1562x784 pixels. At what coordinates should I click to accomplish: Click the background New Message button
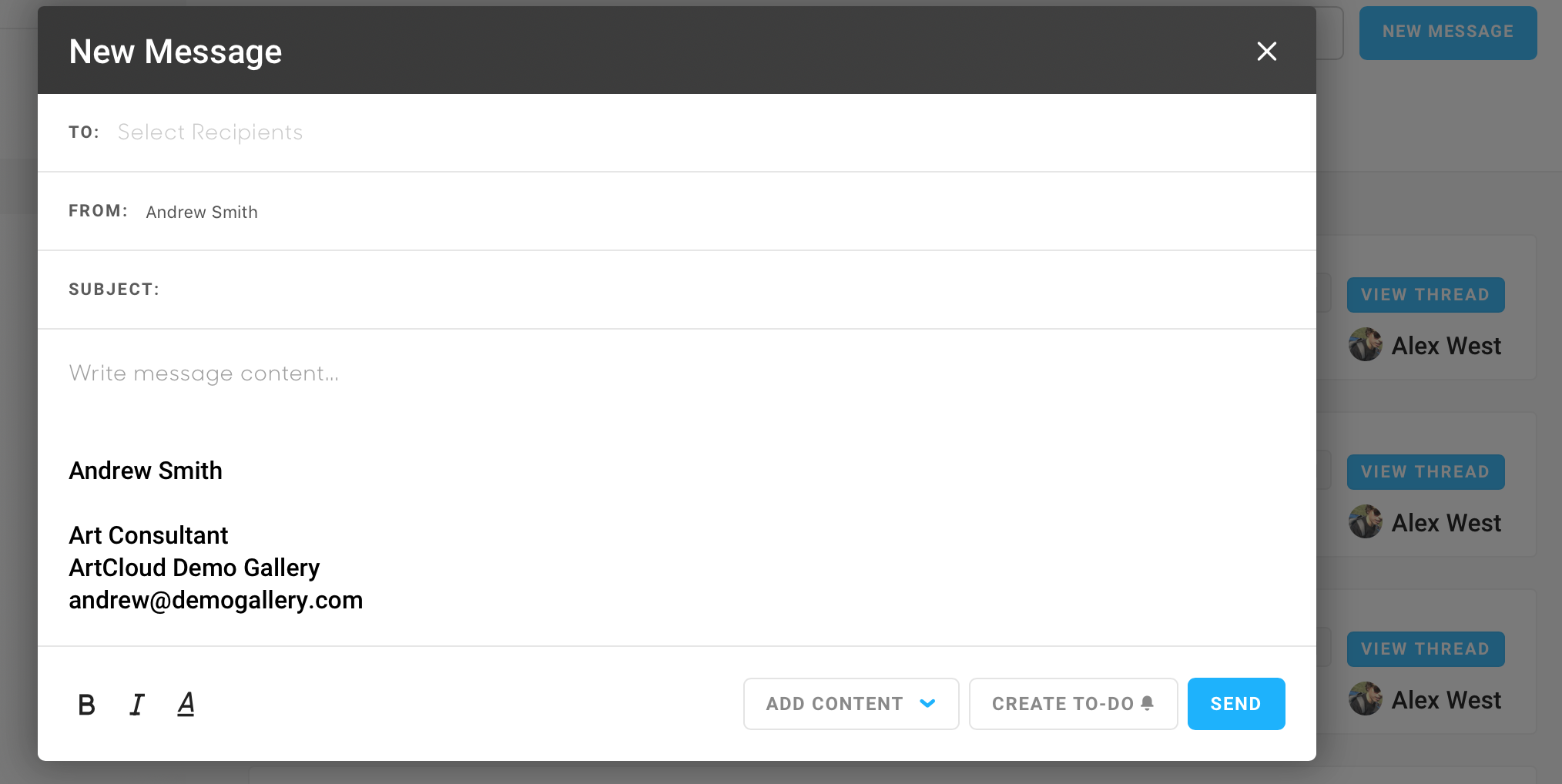1447,32
